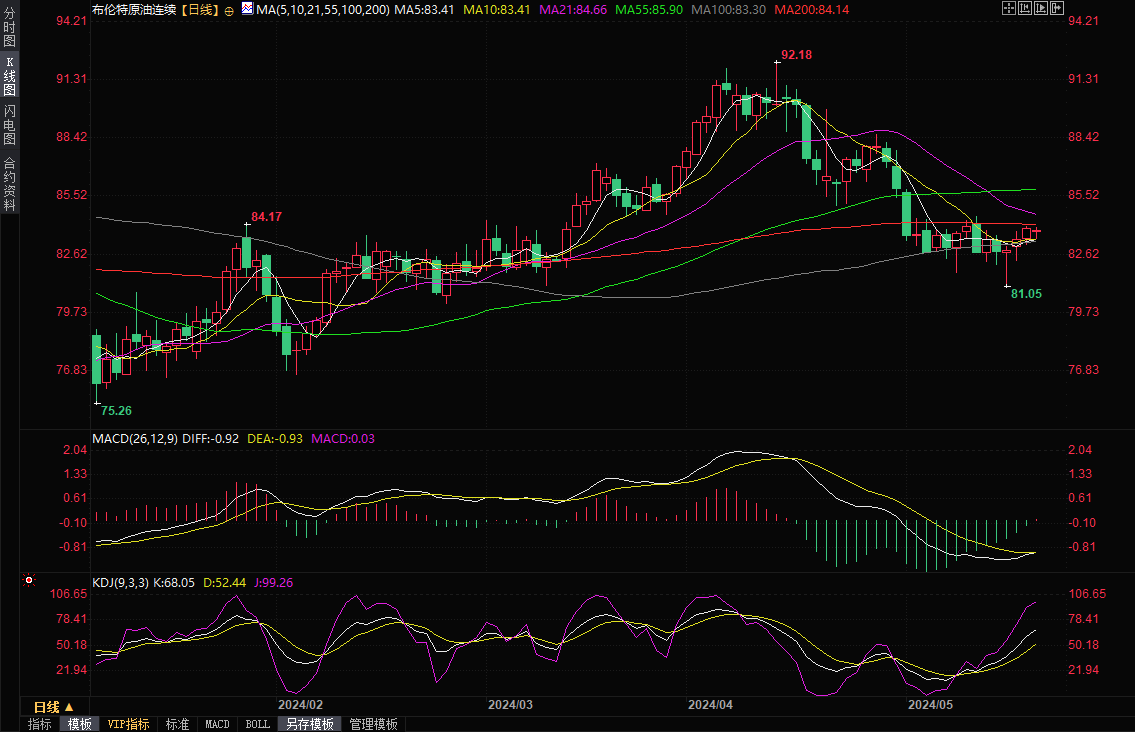Click the crosshair cursor icon at top right

pos(1009,9)
